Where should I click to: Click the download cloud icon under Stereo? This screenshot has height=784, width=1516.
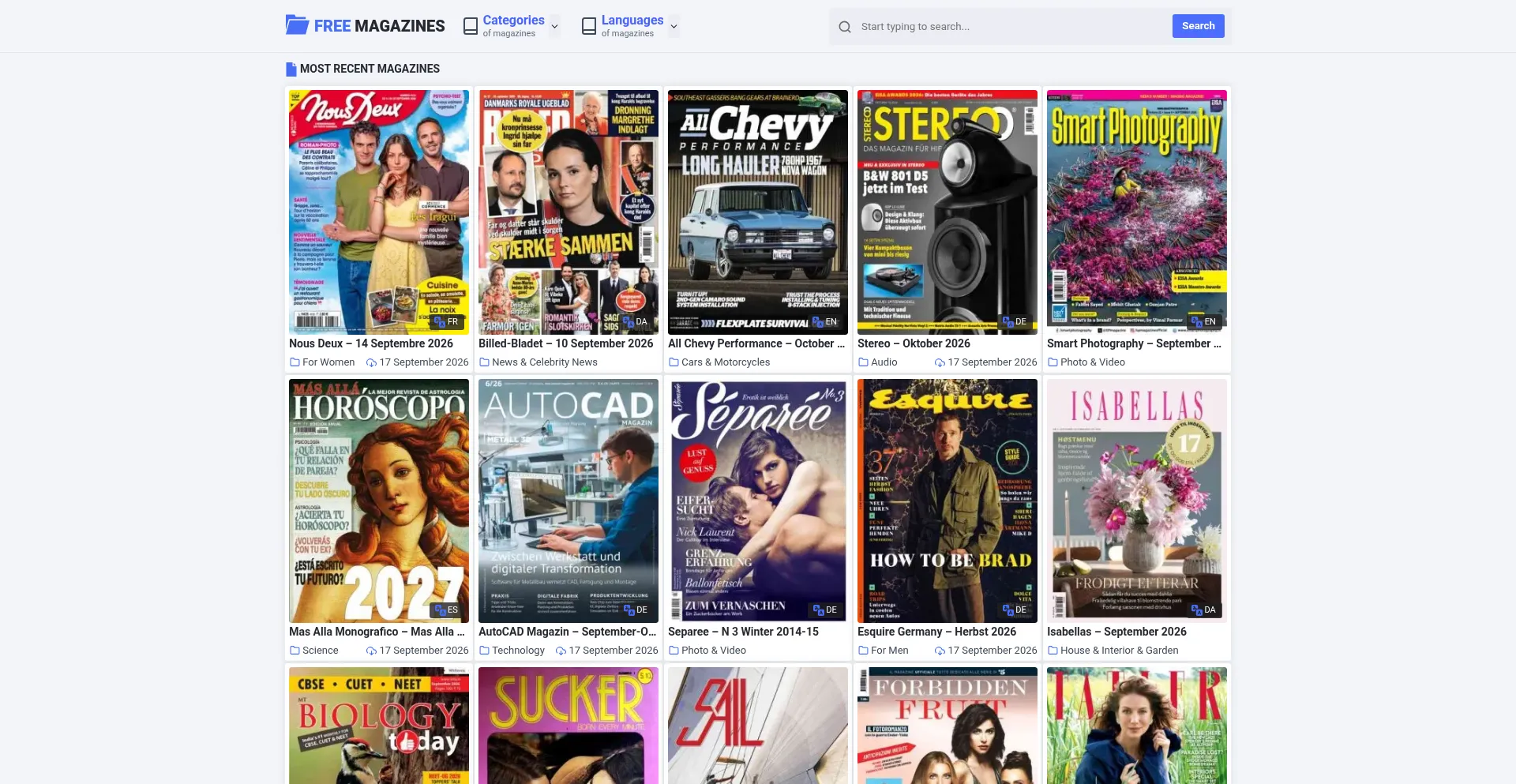pyautogui.click(x=940, y=363)
